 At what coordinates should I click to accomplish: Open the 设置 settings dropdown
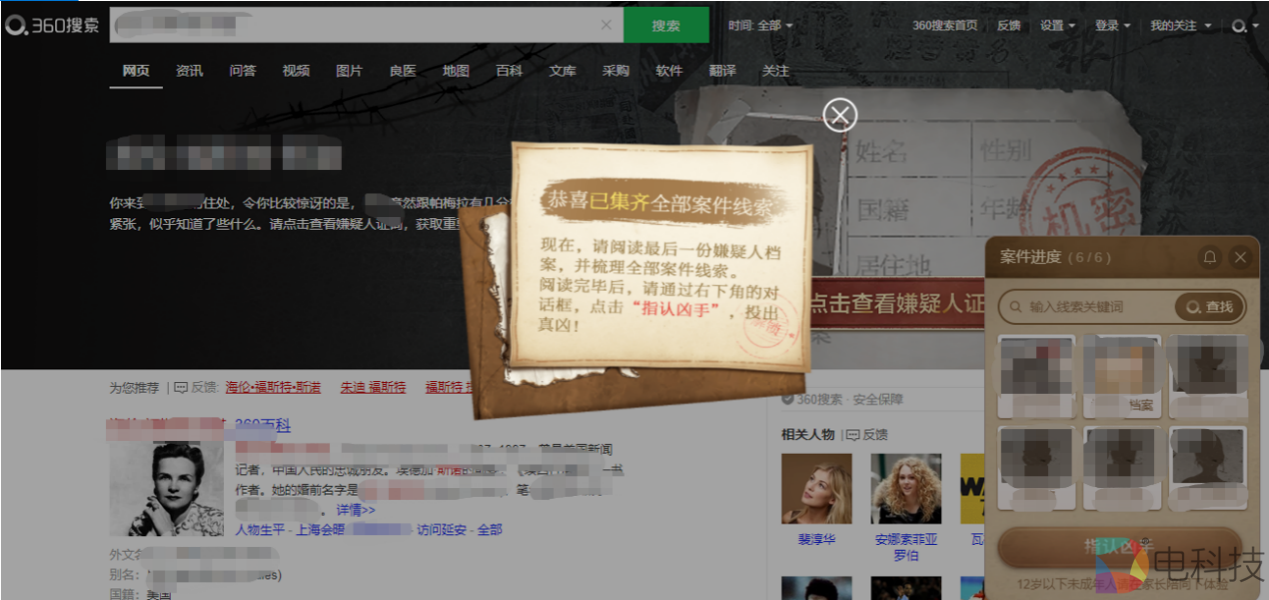(1056, 24)
